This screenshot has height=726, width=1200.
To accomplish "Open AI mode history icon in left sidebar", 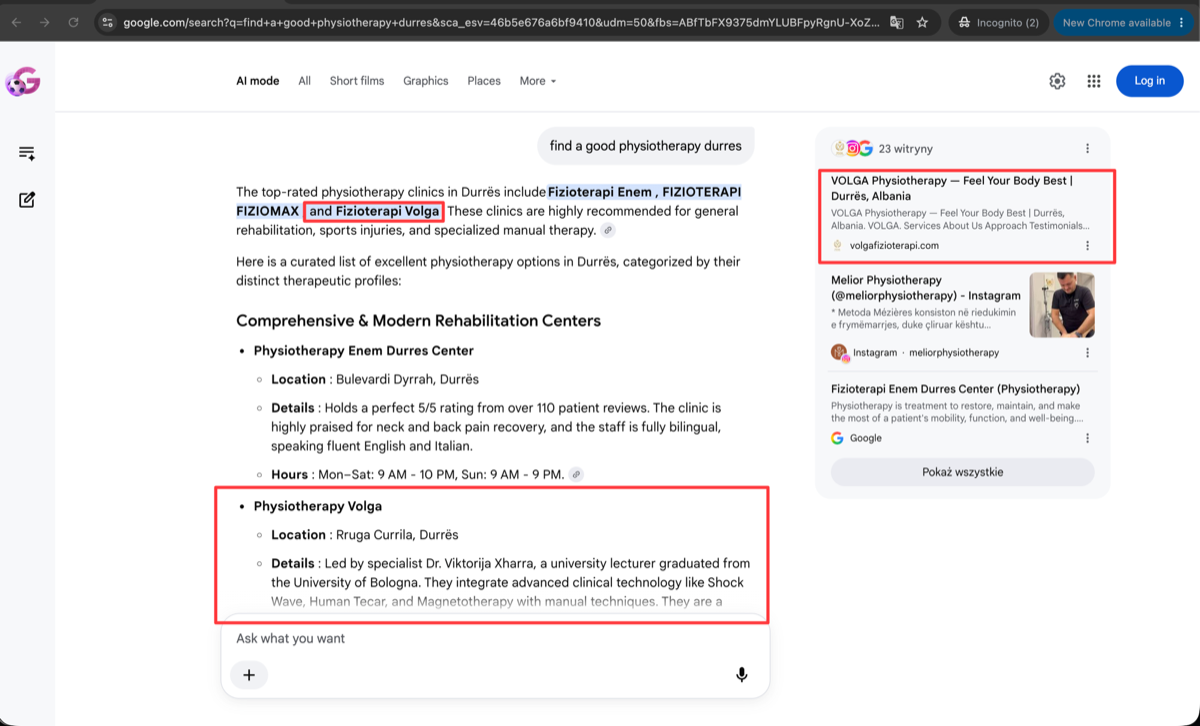I will point(27,153).
